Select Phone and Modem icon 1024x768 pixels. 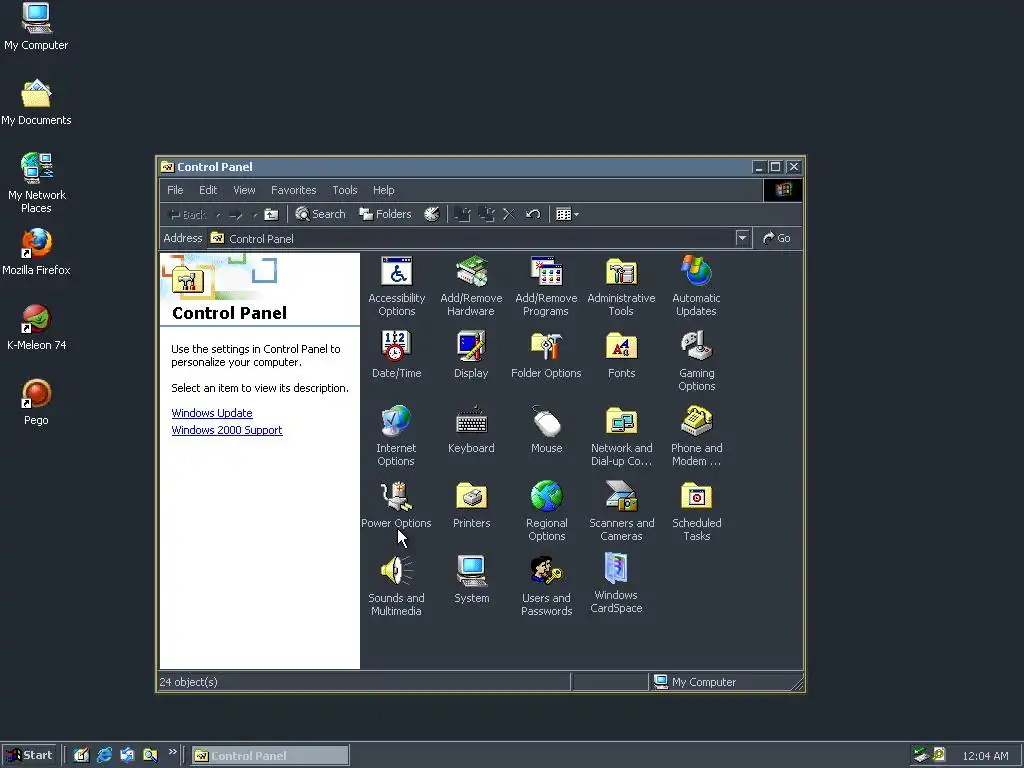coord(696,436)
